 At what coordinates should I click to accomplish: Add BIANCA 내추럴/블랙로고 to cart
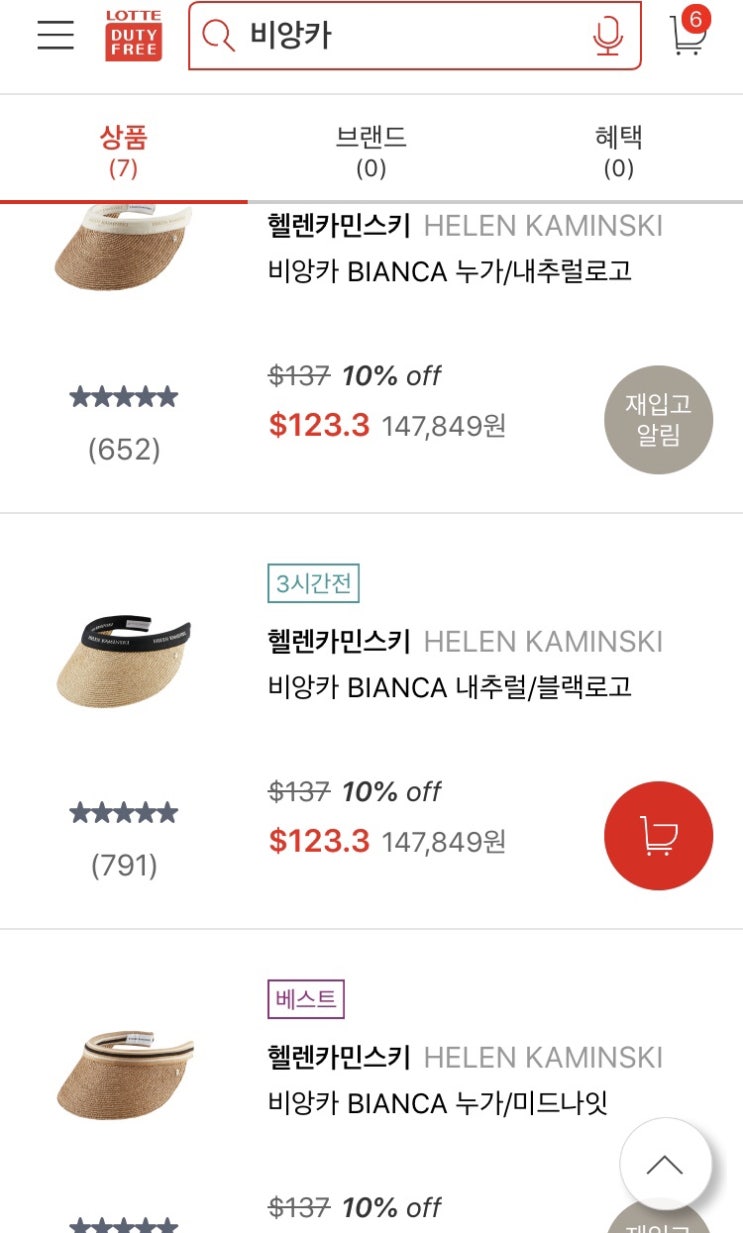click(658, 835)
